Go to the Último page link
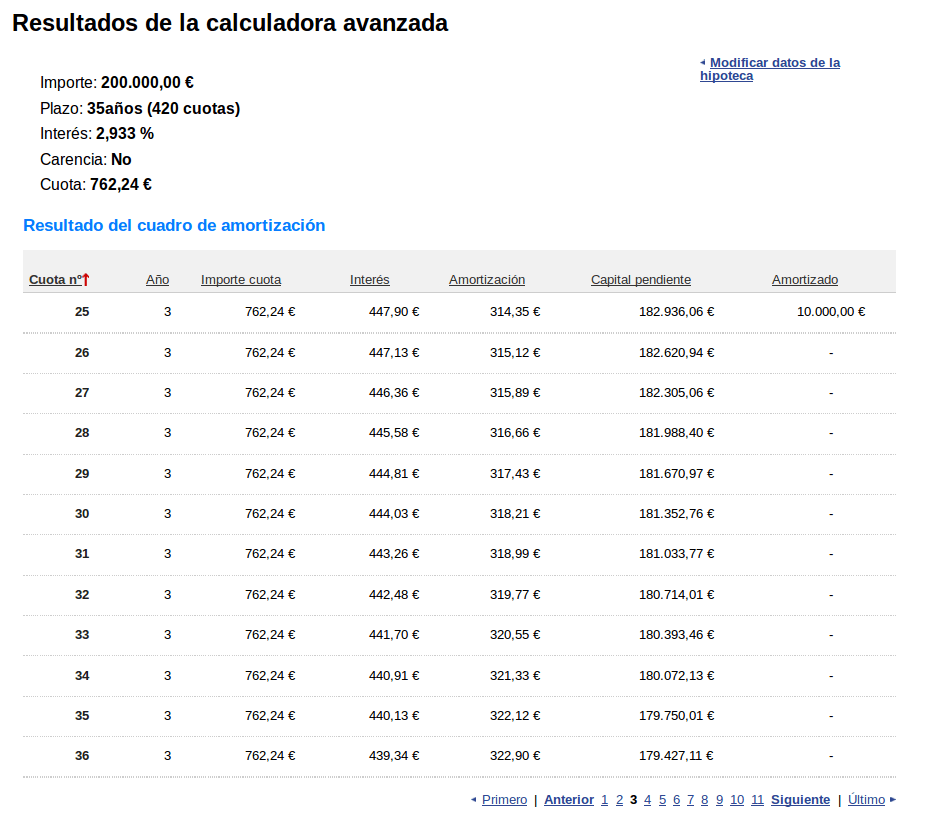Screen dimensions: 941x818 pyautogui.click(x=866, y=800)
